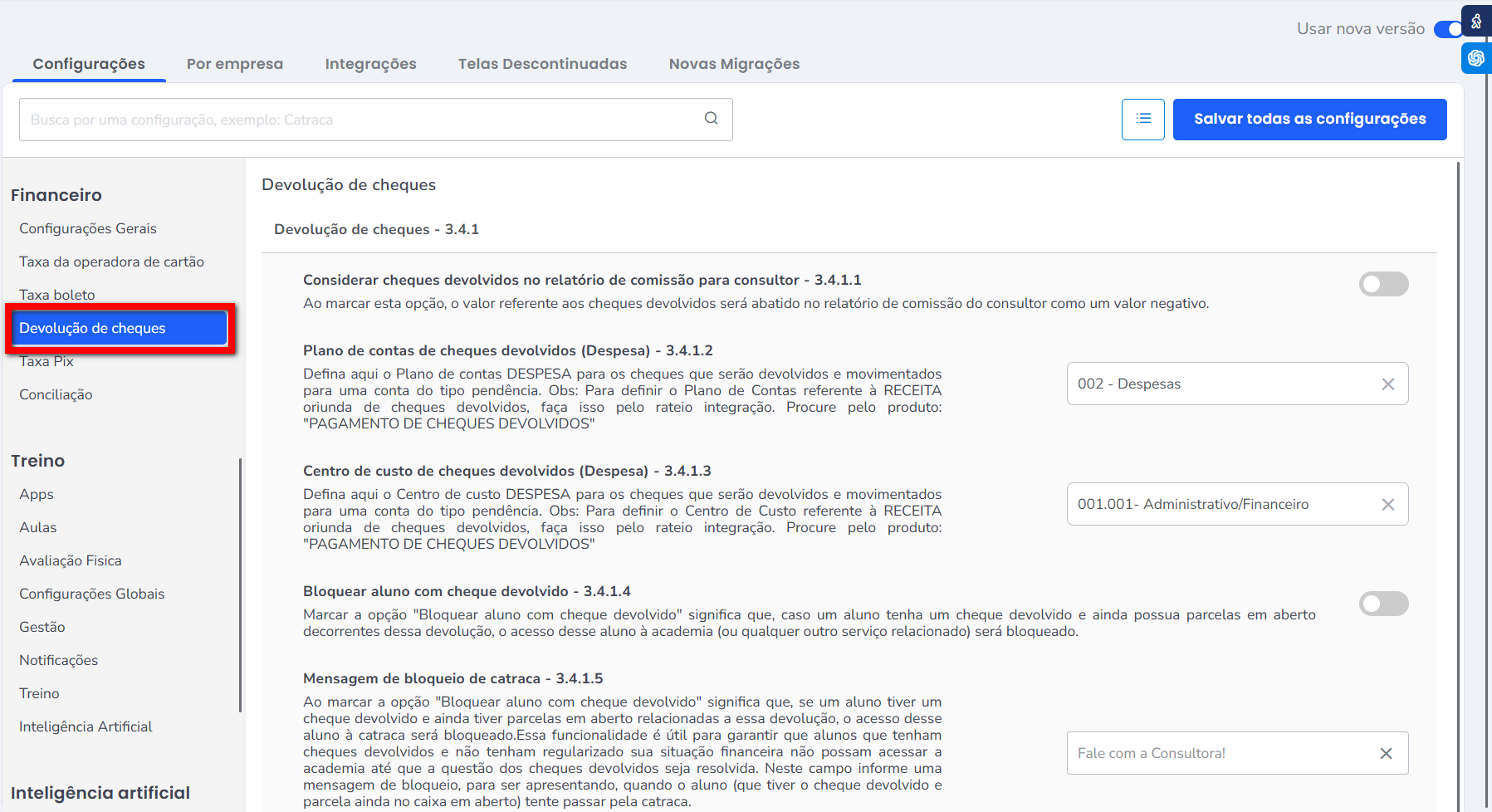Screen dimensions: 1492x812
Task: Open the Integrações tab
Action: tap(370, 64)
